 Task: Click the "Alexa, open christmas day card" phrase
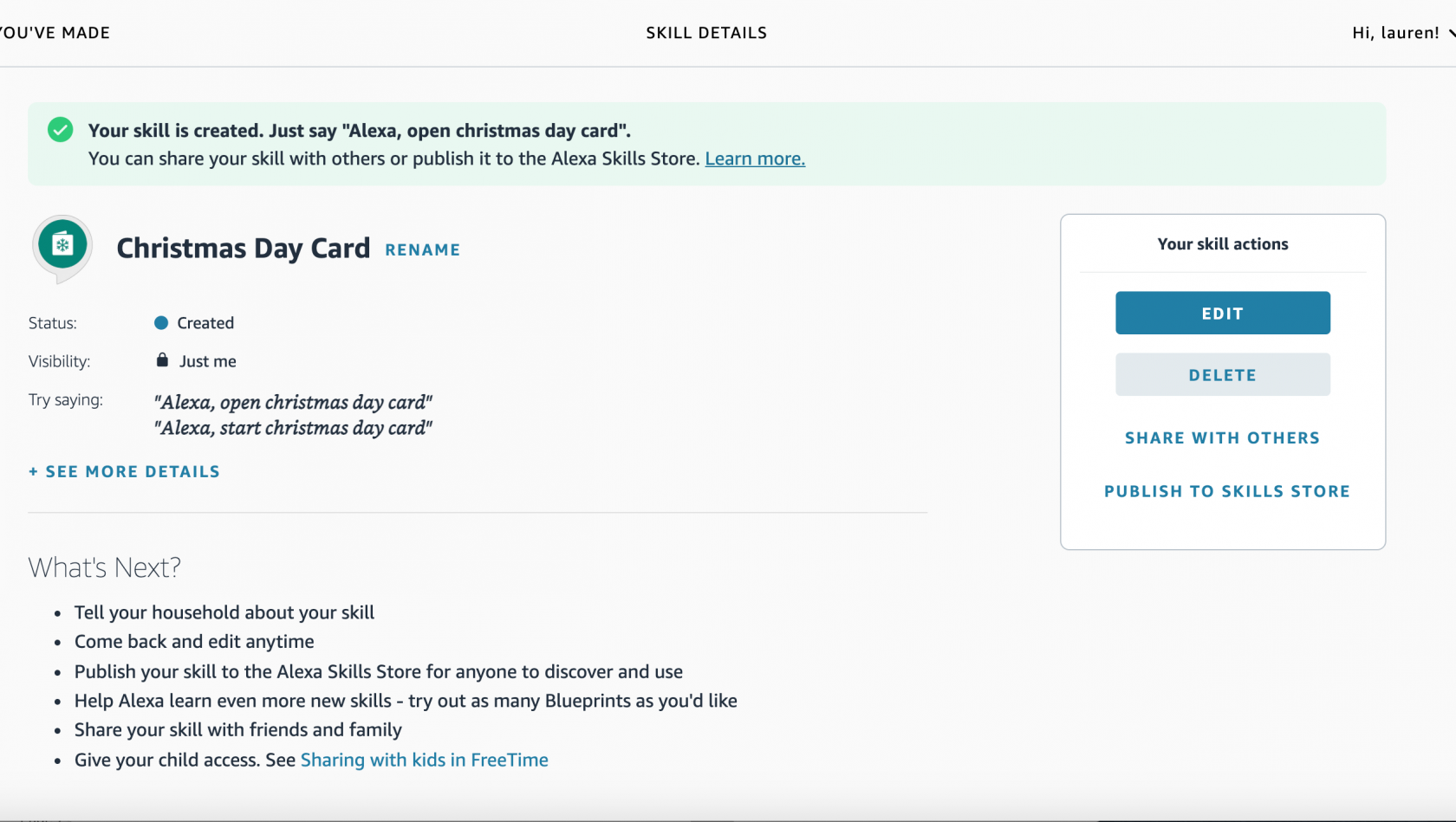[293, 402]
